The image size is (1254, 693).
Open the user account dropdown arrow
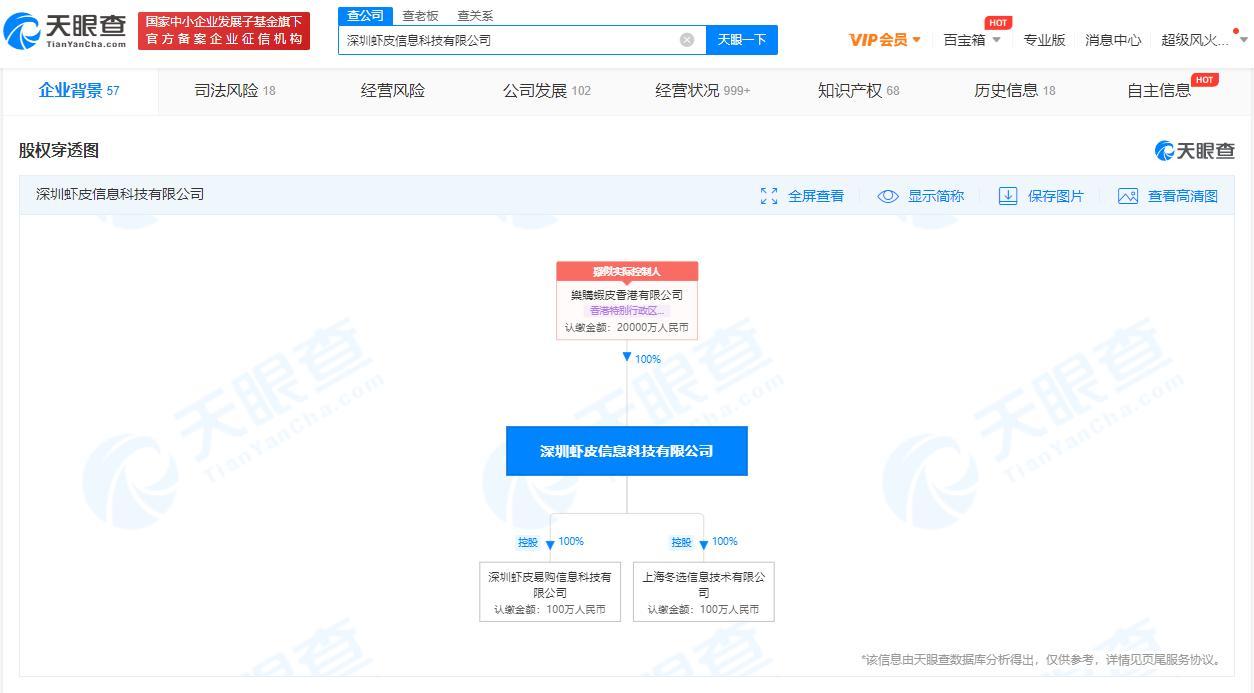pyautogui.click(x=1244, y=40)
